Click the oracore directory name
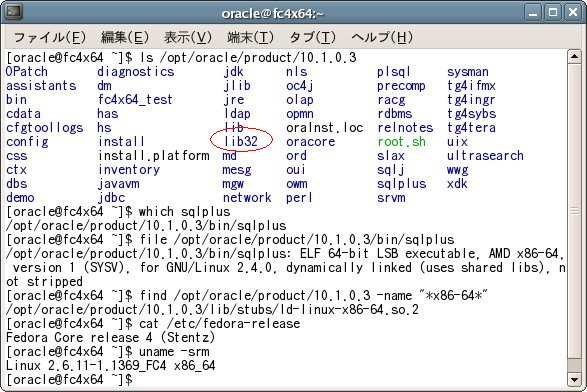This screenshot has width=587, height=392. pyautogui.click(x=310, y=142)
